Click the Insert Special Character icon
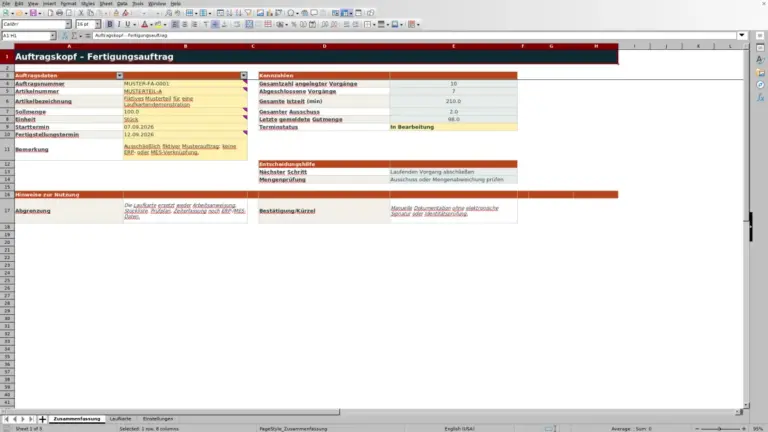Screen dimensions: 768x432 [290, 13]
